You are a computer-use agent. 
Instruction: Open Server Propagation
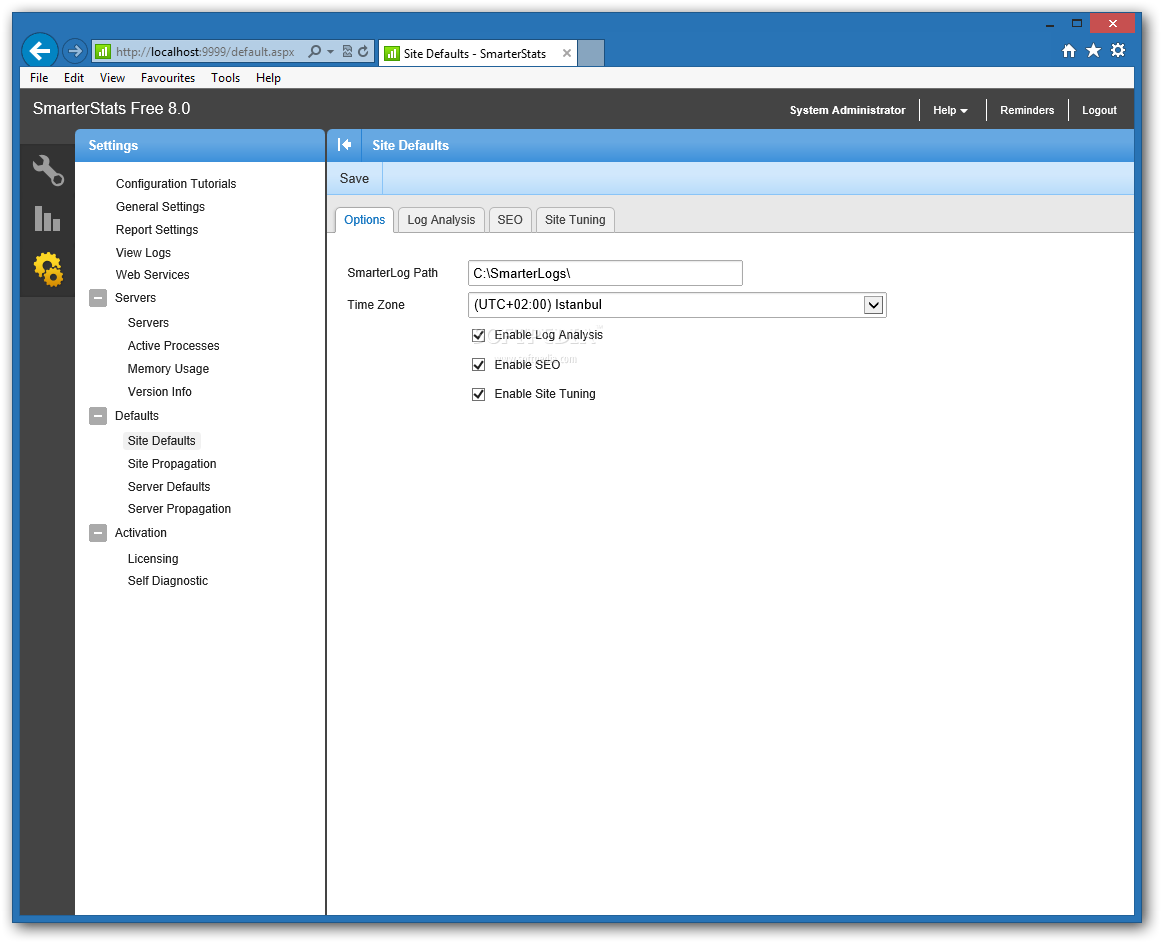click(179, 509)
